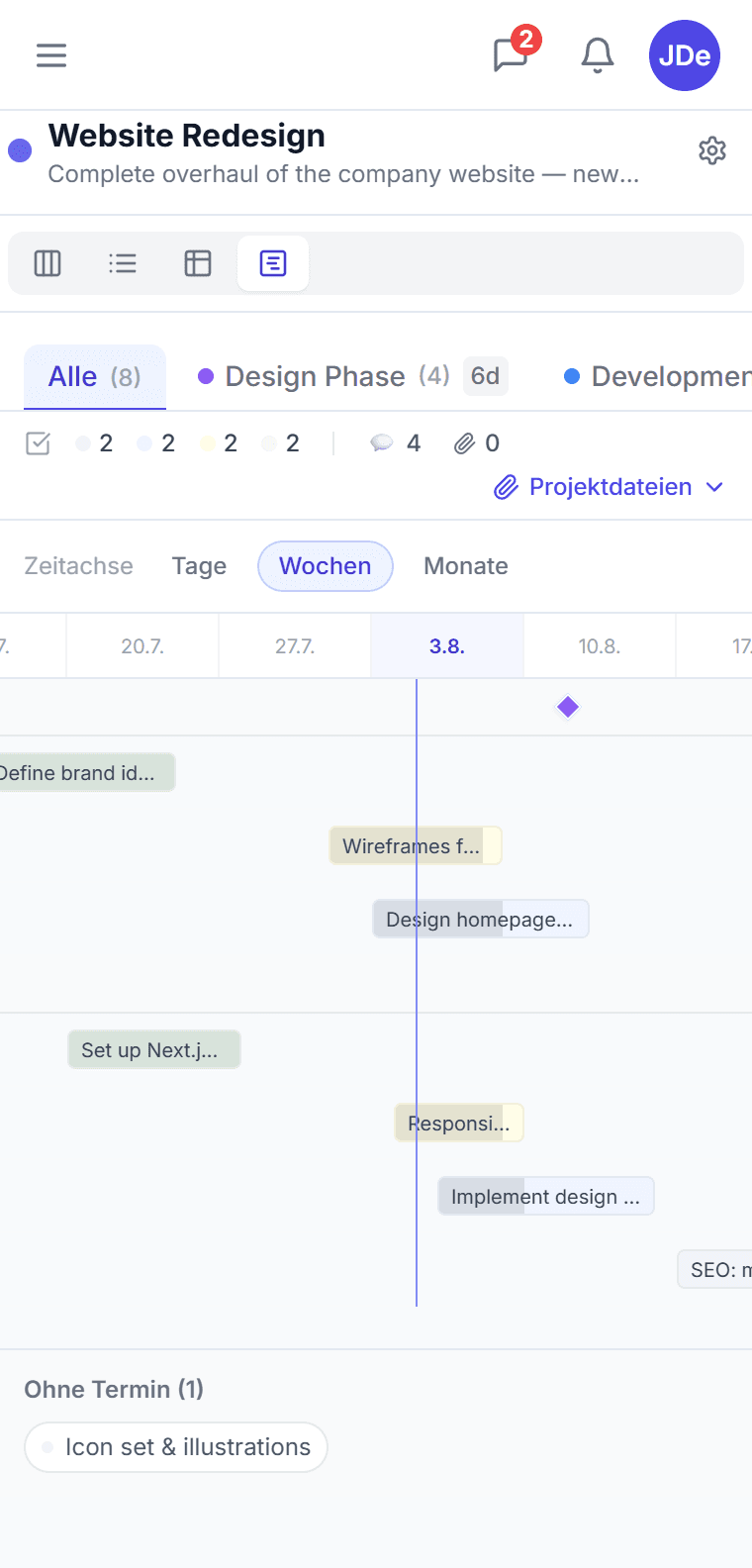The height and width of the screenshot is (1568, 752).
Task: Open the hamburger navigation menu
Action: (51, 55)
